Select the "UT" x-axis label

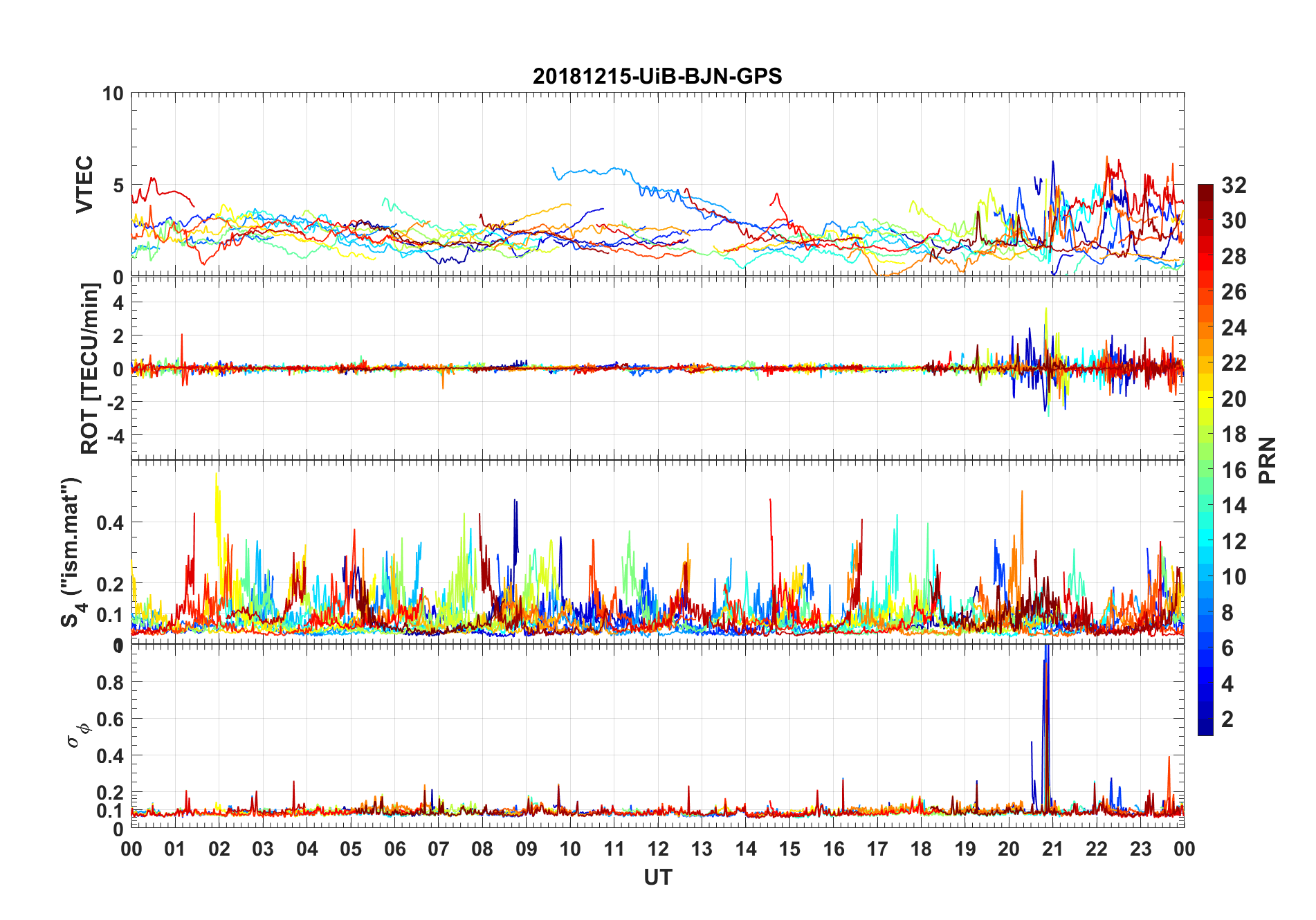(657, 877)
